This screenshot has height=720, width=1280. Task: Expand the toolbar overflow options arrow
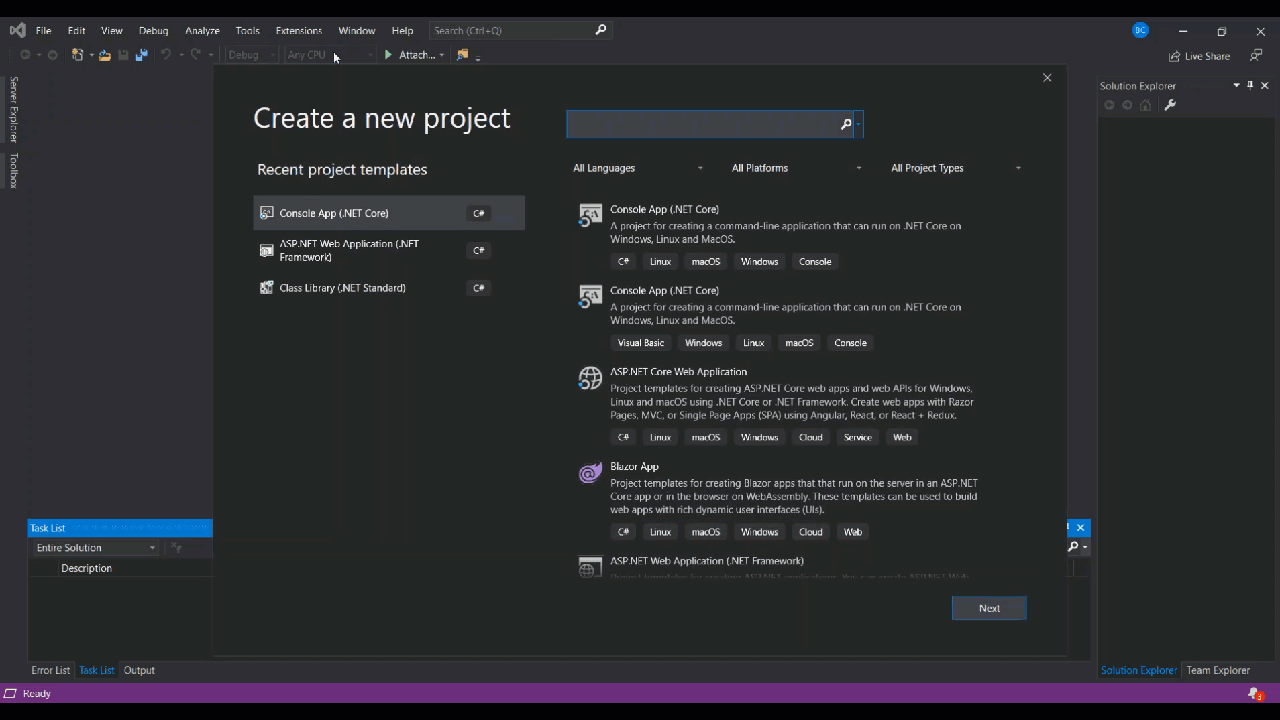click(x=478, y=58)
